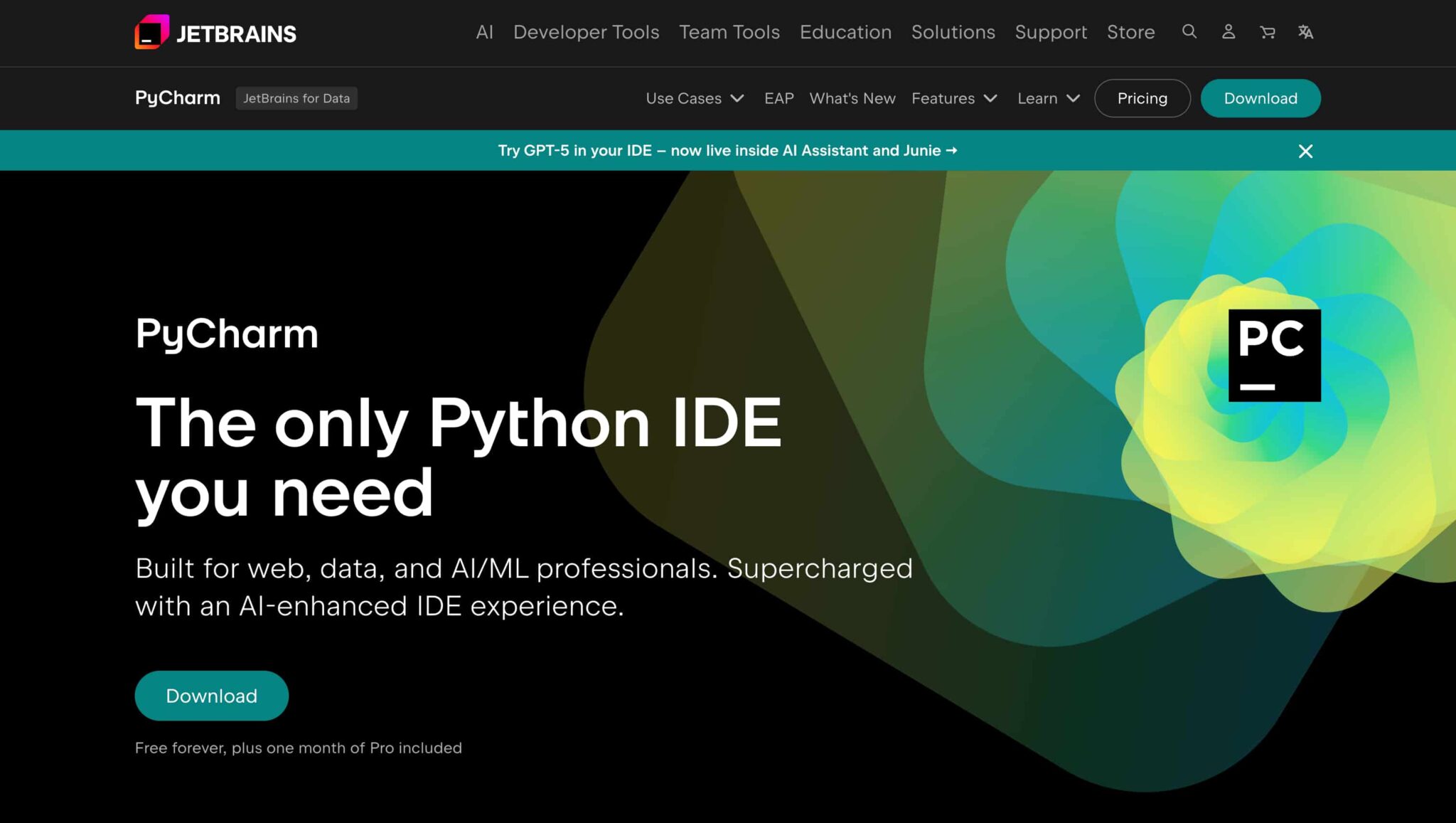Click the Pricing button
This screenshot has width=1456, height=823.
1142,98
